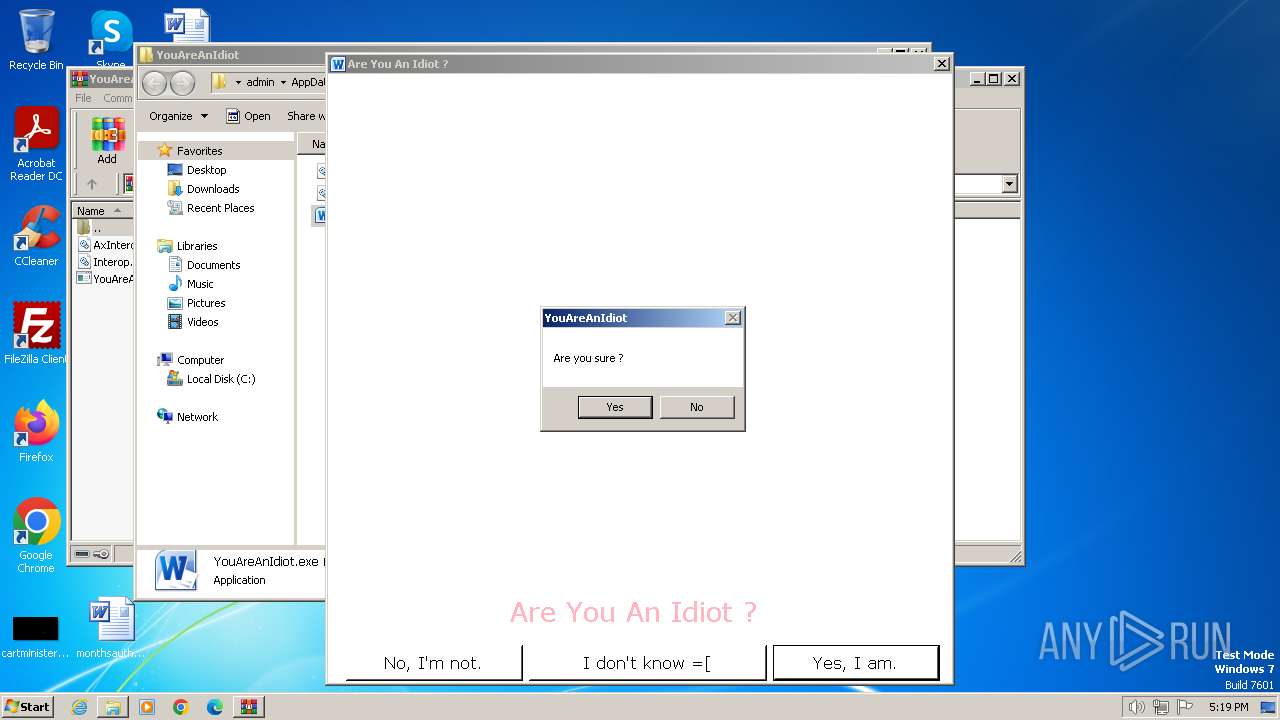The image size is (1280, 720).
Task: Click the YouAreAnIdiot.exe details pane icon
Action: tap(175, 570)
